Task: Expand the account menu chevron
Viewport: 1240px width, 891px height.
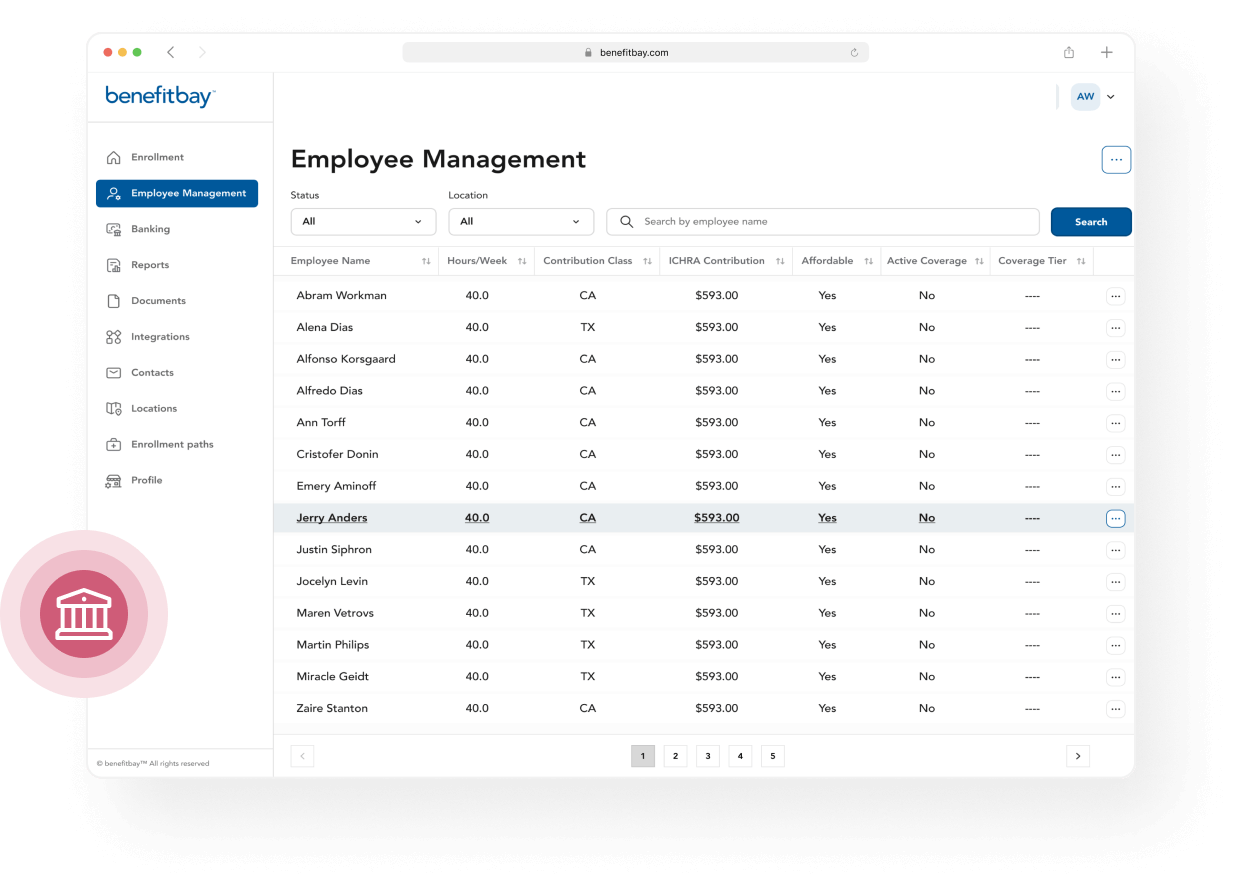Action: click(1111, 97)
